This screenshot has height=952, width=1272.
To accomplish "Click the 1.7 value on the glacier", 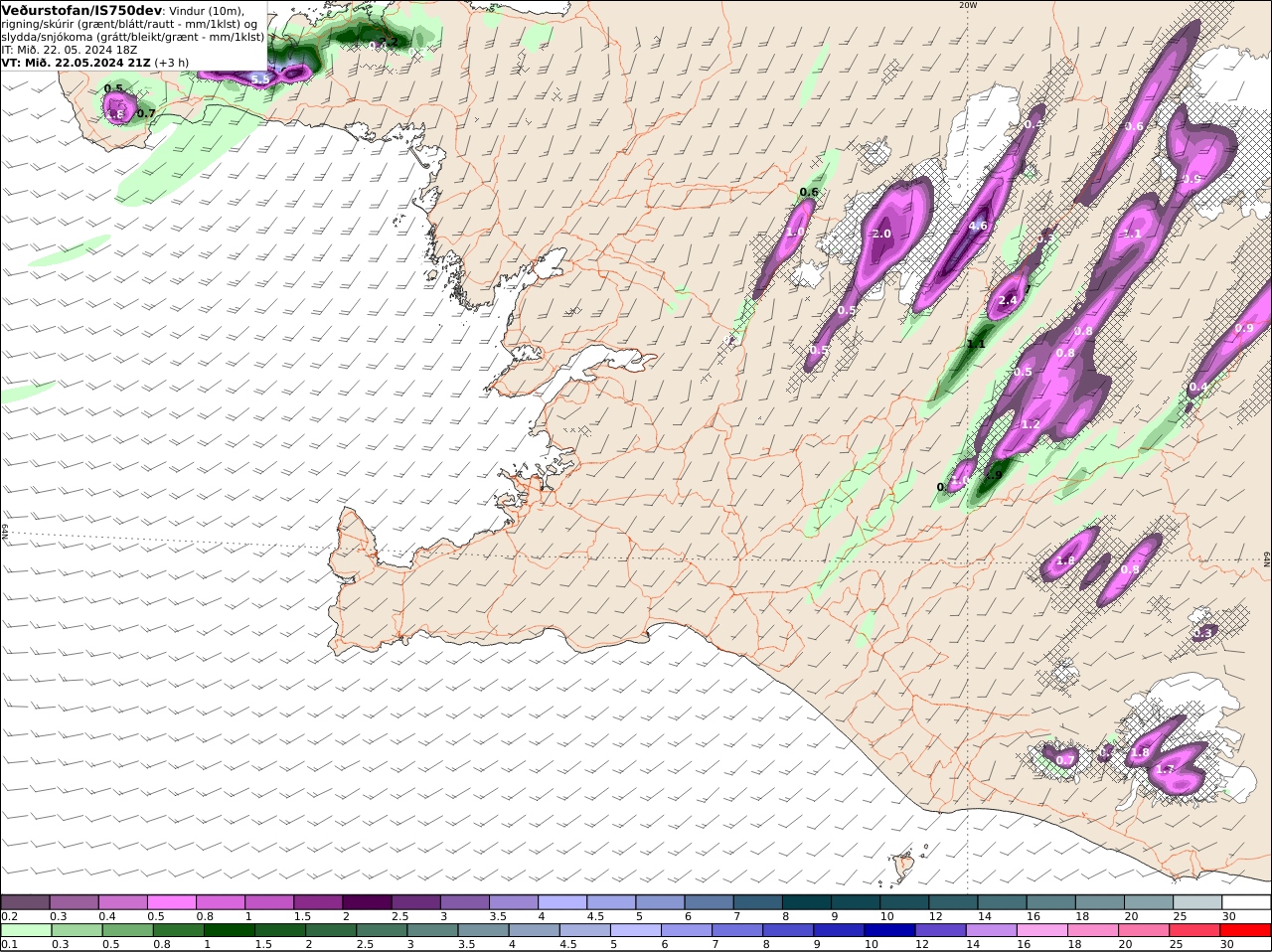I will point(1166,769).
